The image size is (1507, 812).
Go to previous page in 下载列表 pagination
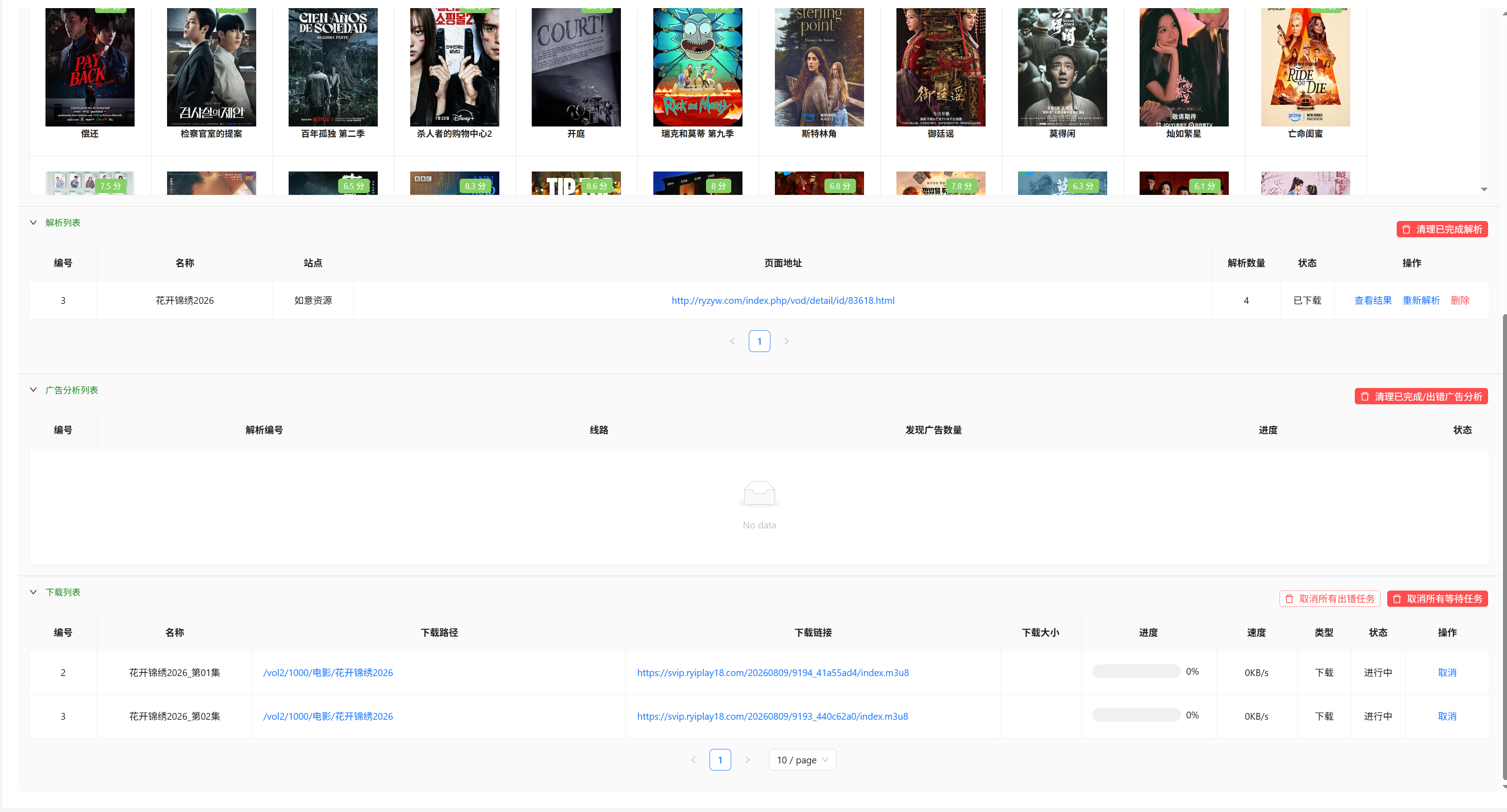693,760
